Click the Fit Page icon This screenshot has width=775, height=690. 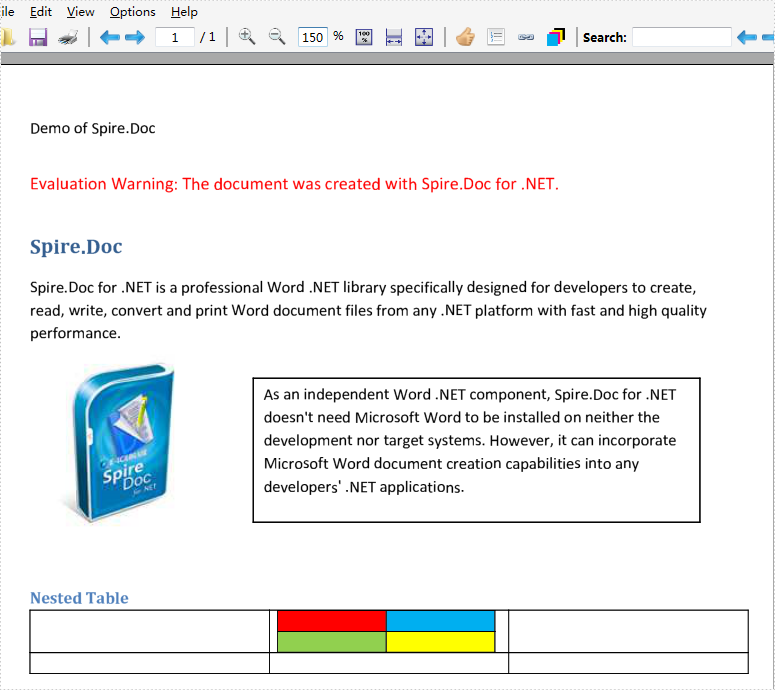pos(424,37)
